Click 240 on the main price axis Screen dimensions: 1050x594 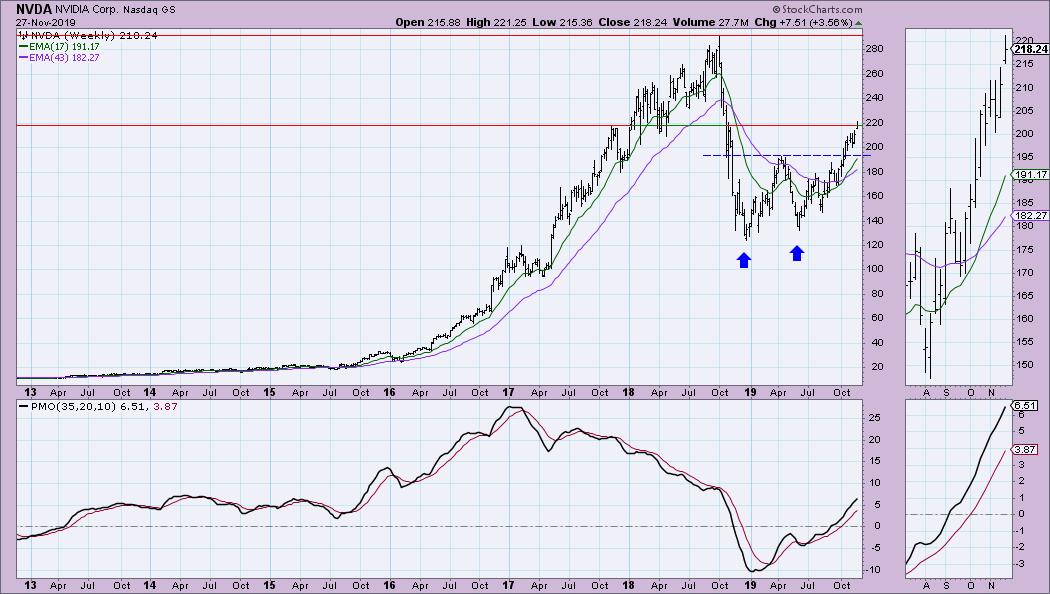coord(875,98)
